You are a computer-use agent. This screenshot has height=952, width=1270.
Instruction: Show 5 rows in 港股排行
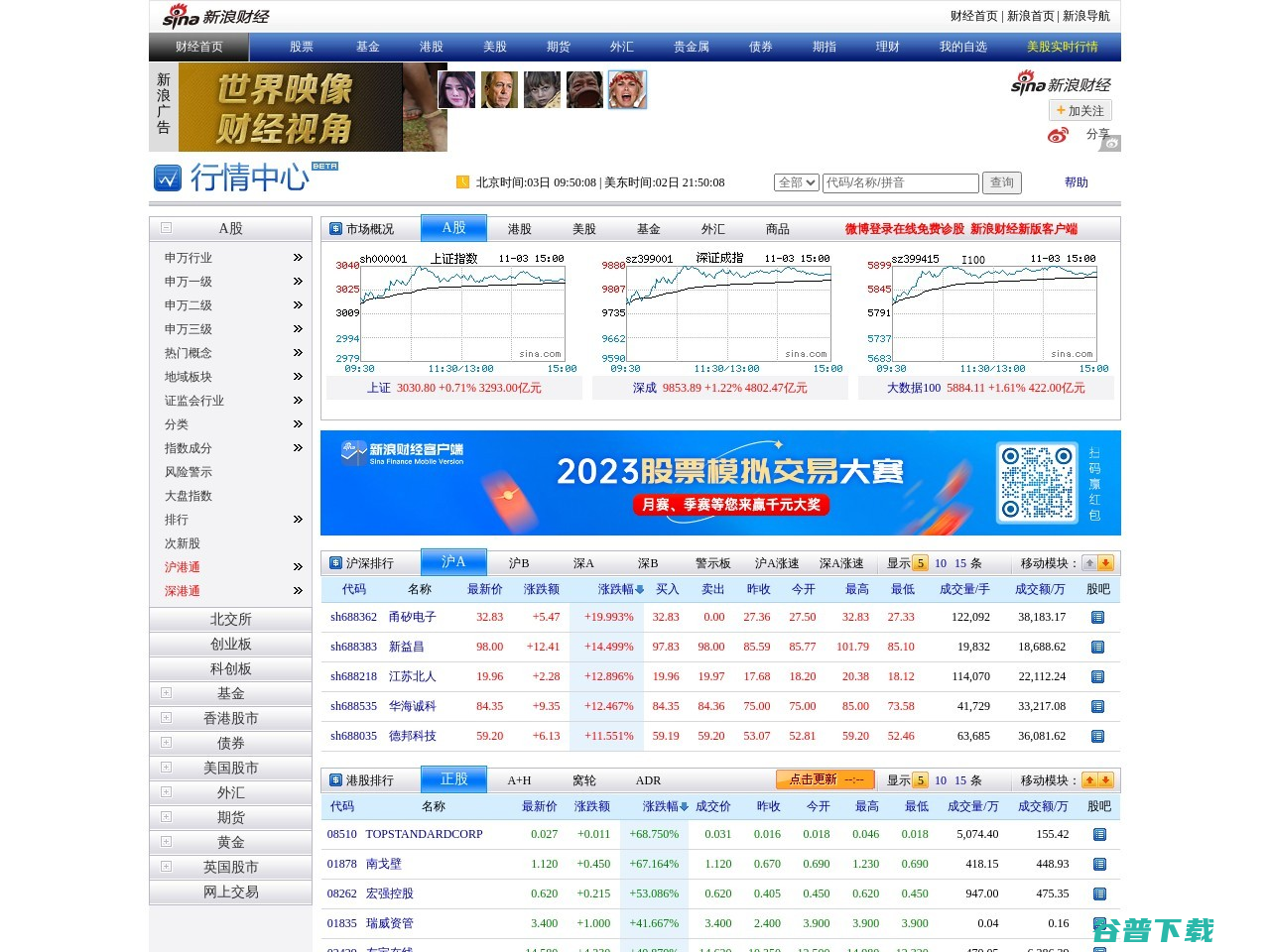(920, 780)
